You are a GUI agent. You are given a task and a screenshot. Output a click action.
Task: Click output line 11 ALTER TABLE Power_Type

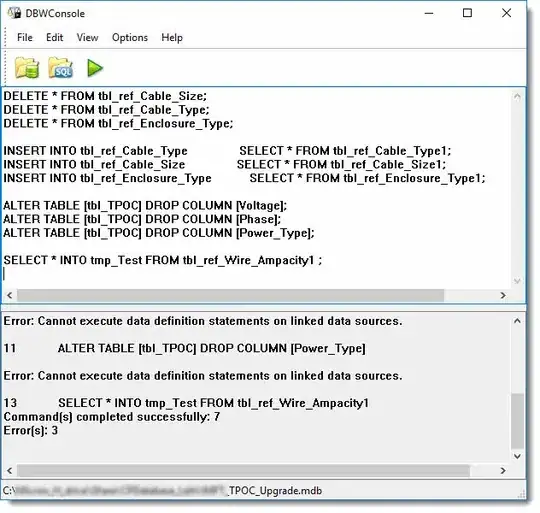pyautogui.click(x=185, y=348)
